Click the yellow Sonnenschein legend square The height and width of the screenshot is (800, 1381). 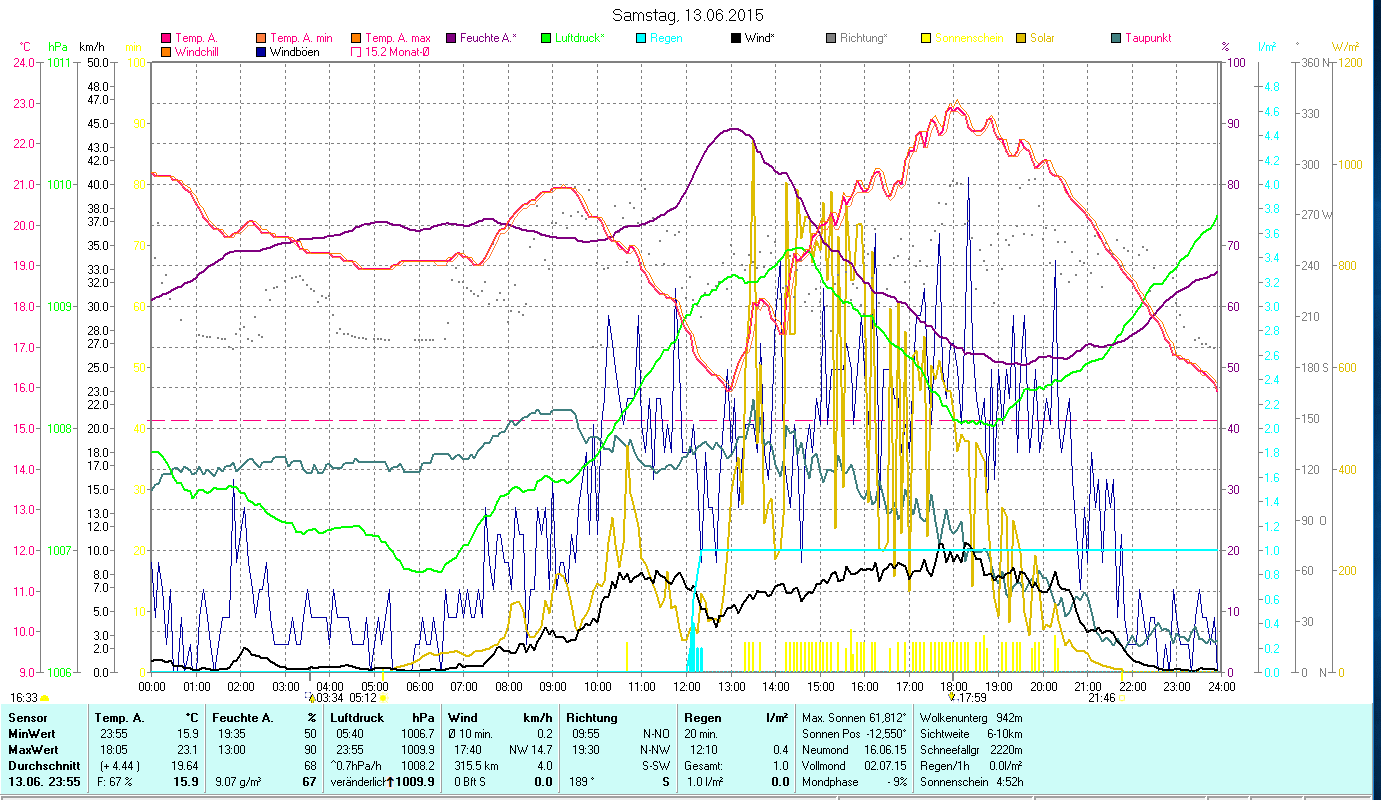coord(924,38)
